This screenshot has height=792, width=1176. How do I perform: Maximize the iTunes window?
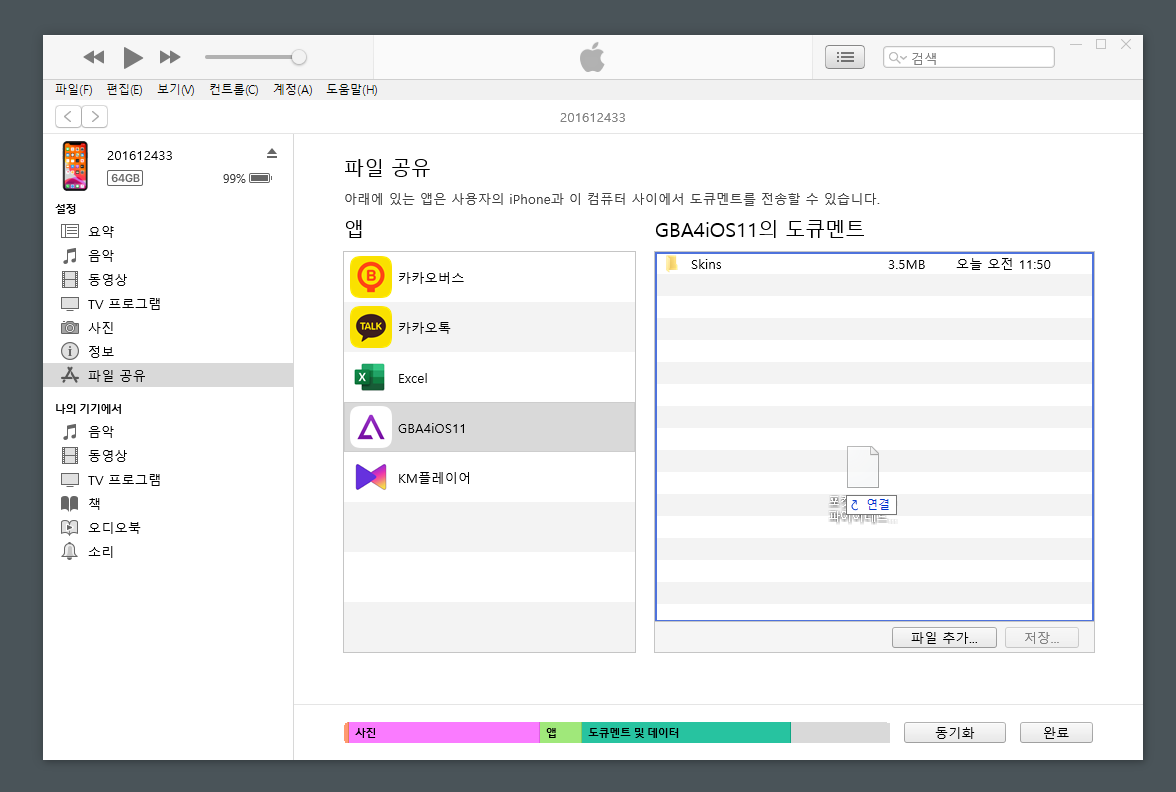click(x=1101, y=44)
